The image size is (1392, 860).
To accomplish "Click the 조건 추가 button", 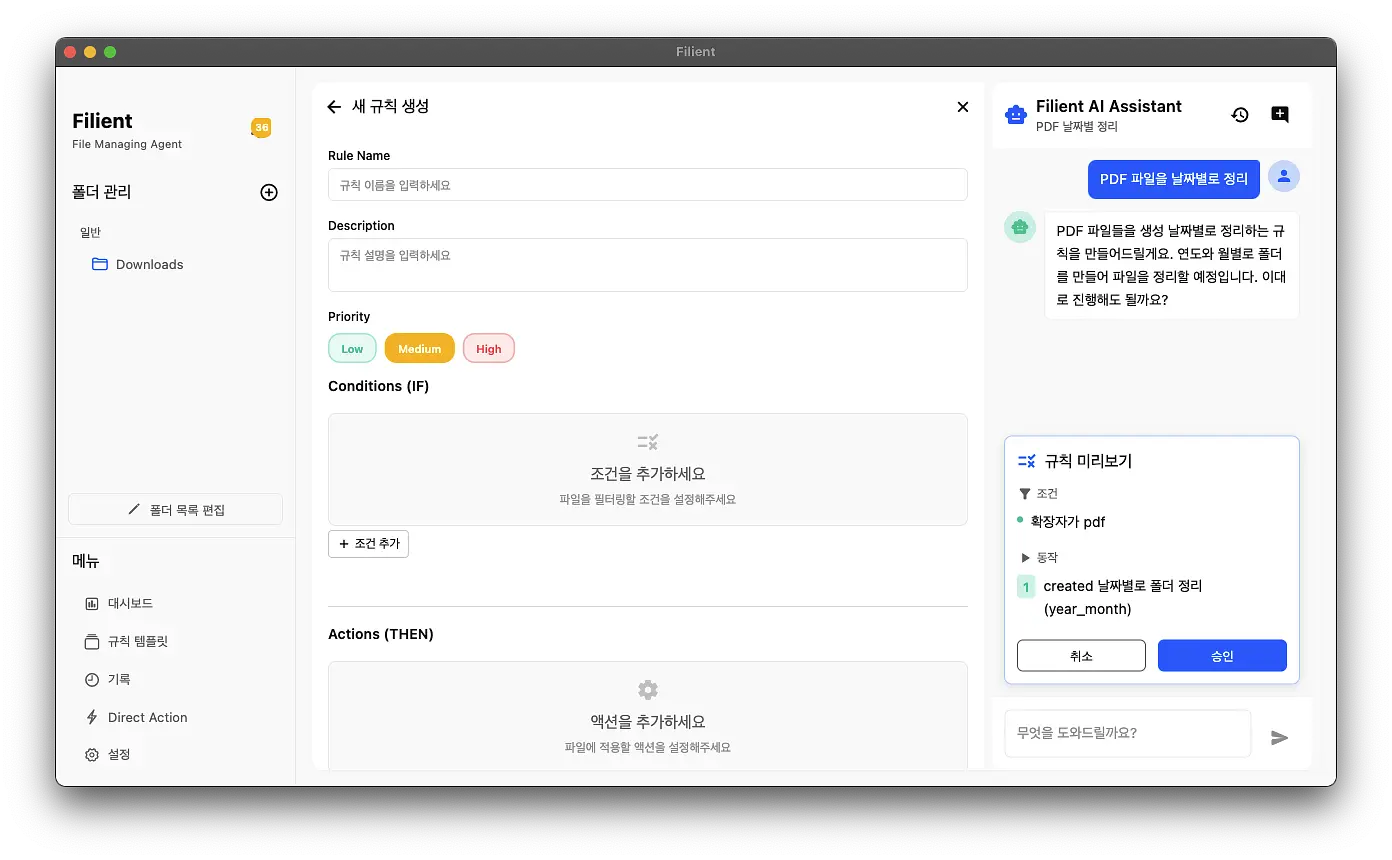I will [x=368, y=543].
